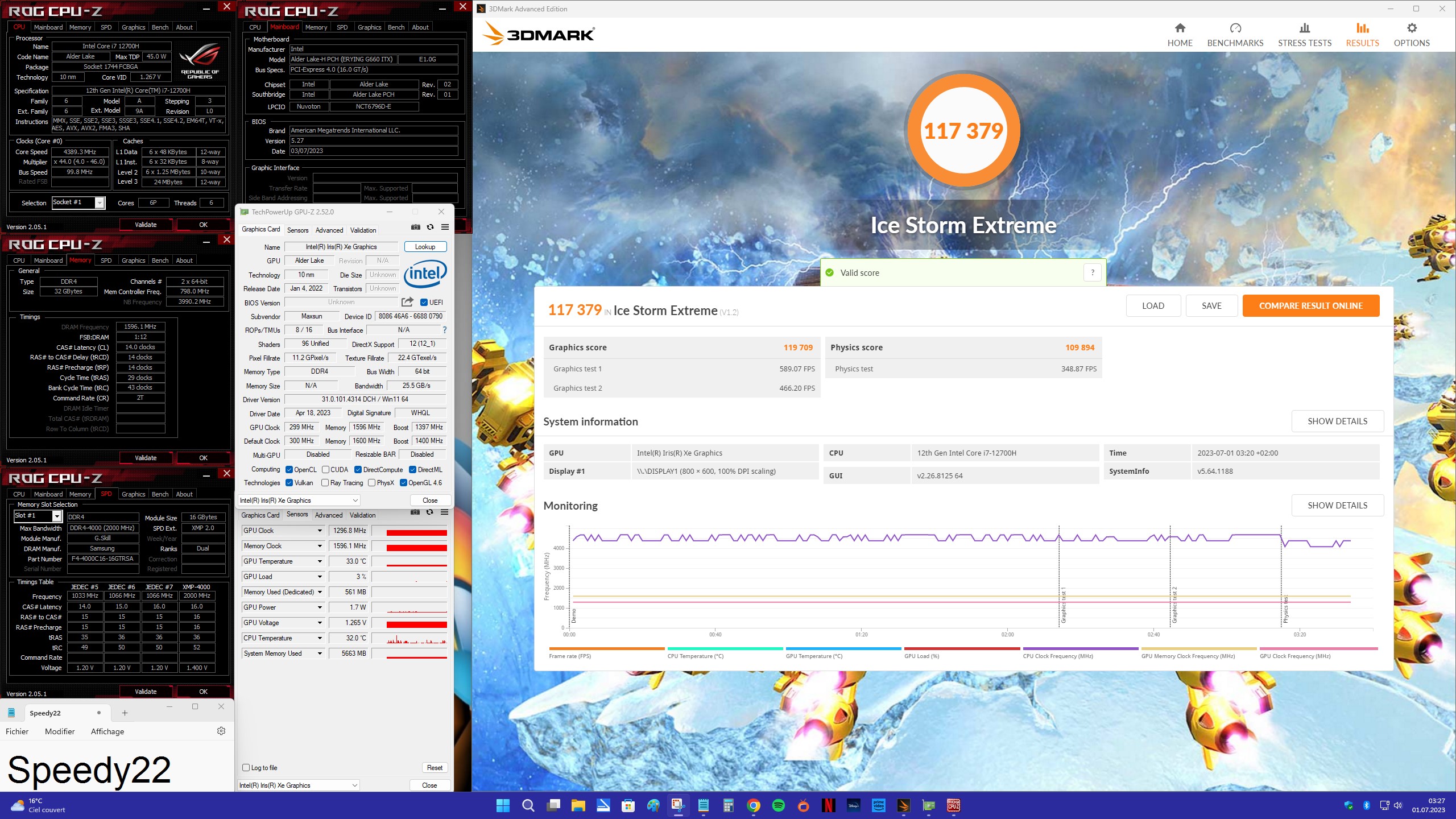Click the question mark beside Valid score

click(x=1092, y=272)
